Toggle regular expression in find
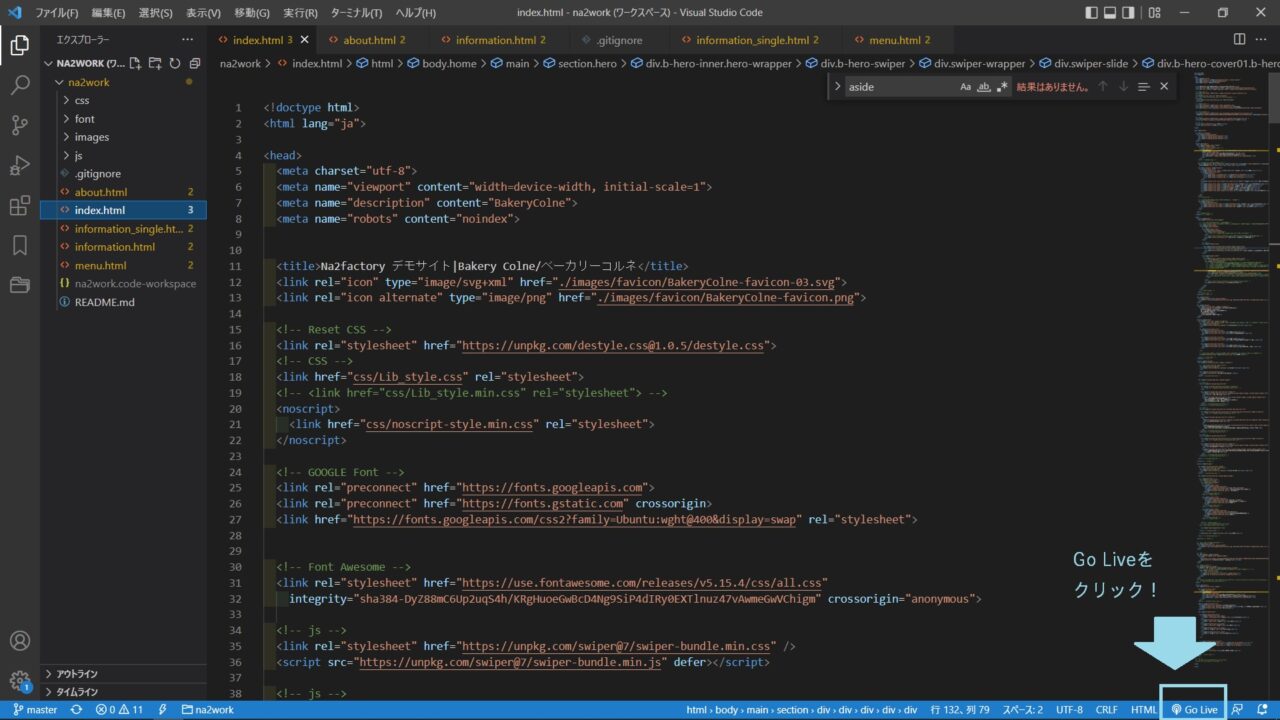This screenshot has height=720, width=1280. (1002, 87)
